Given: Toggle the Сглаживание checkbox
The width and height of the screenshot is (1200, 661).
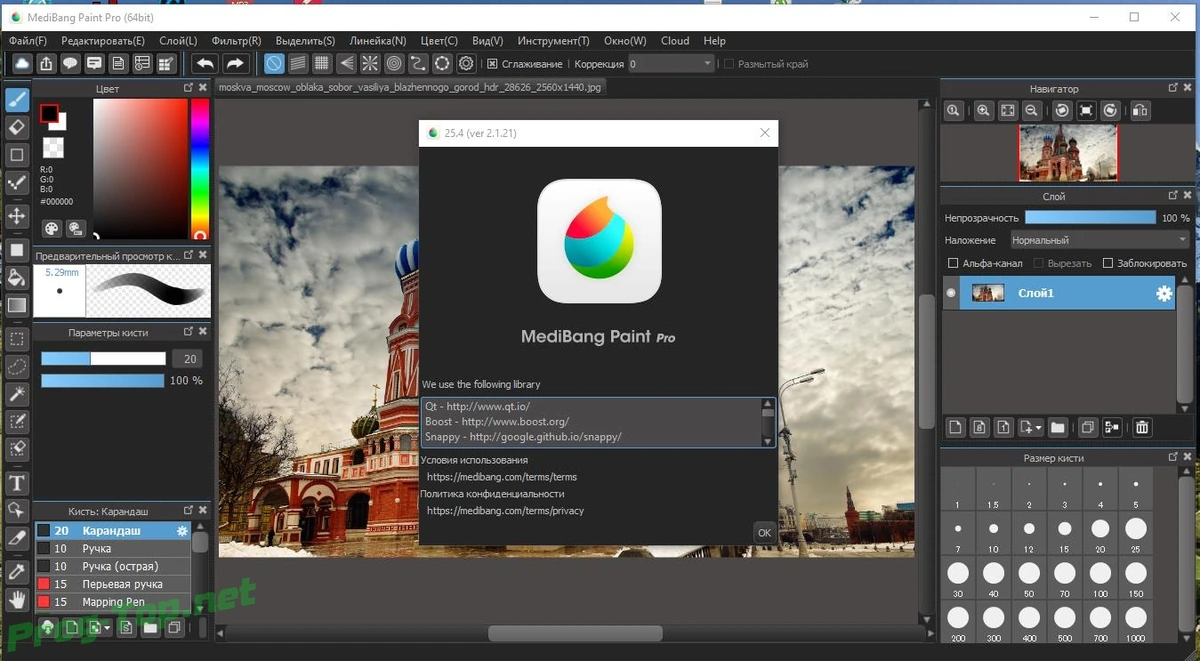Looking at the screenshot, I should 492,64.
